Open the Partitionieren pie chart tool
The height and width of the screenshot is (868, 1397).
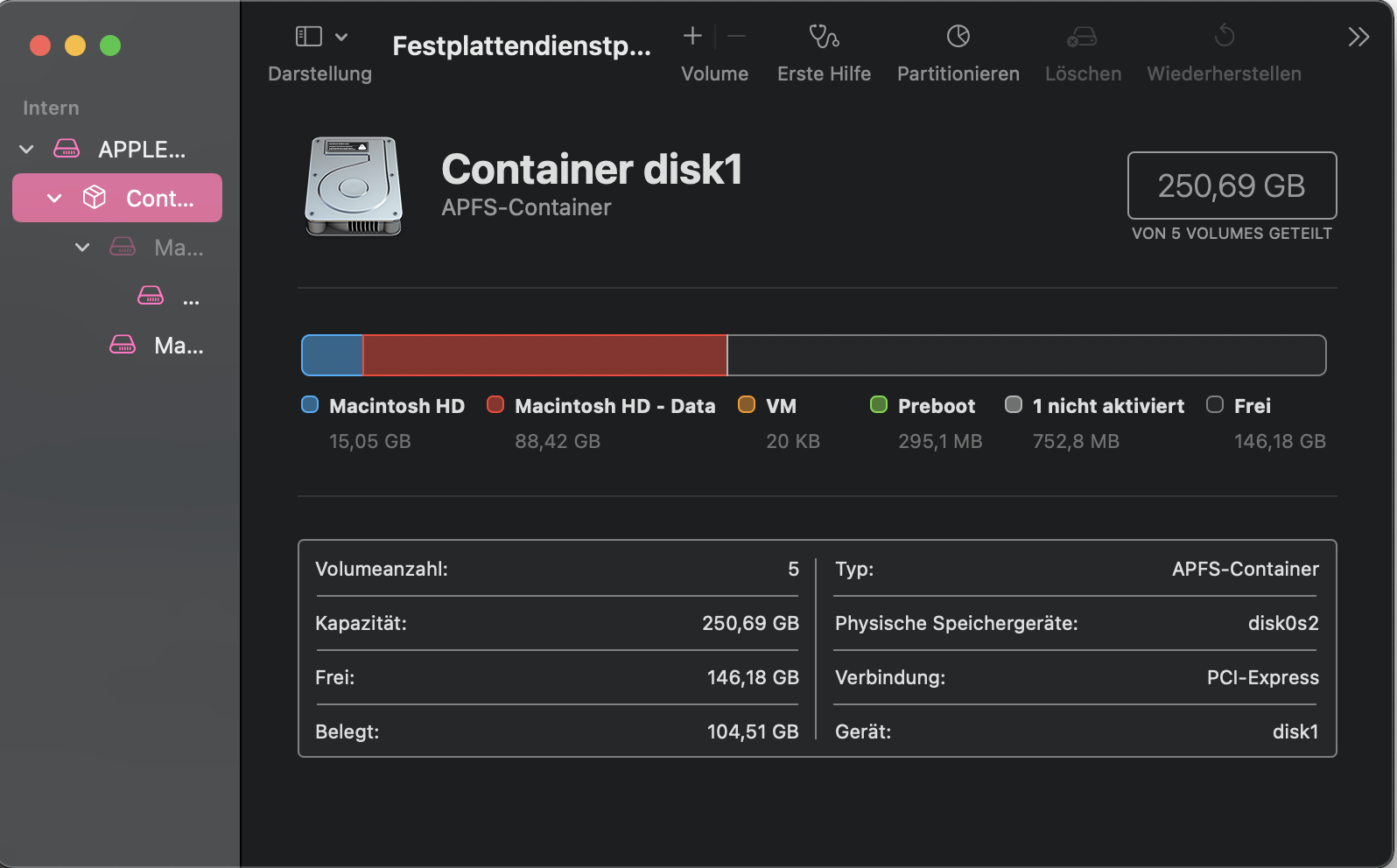point(958,37)
